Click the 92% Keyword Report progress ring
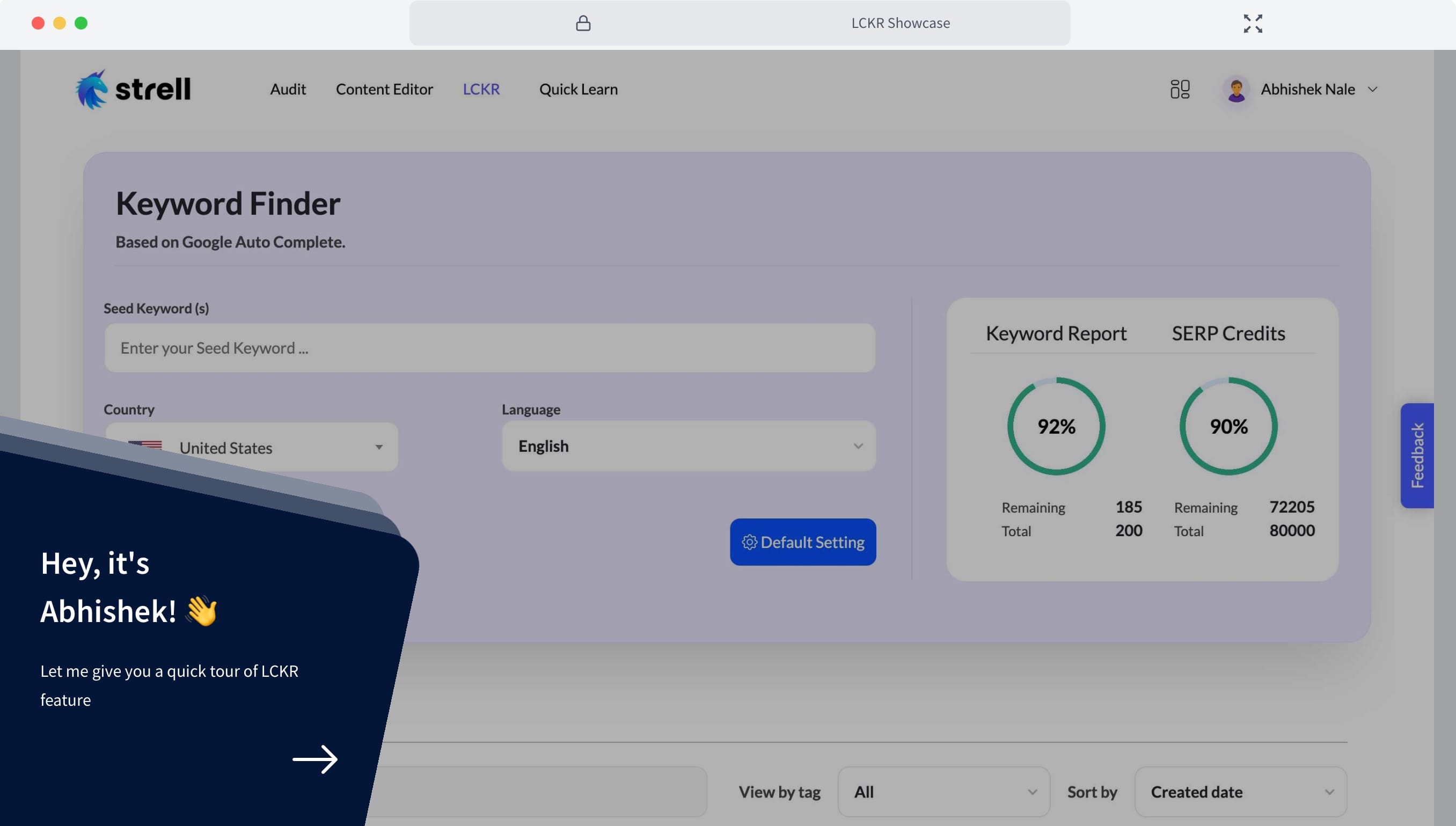 [1056, 426]
